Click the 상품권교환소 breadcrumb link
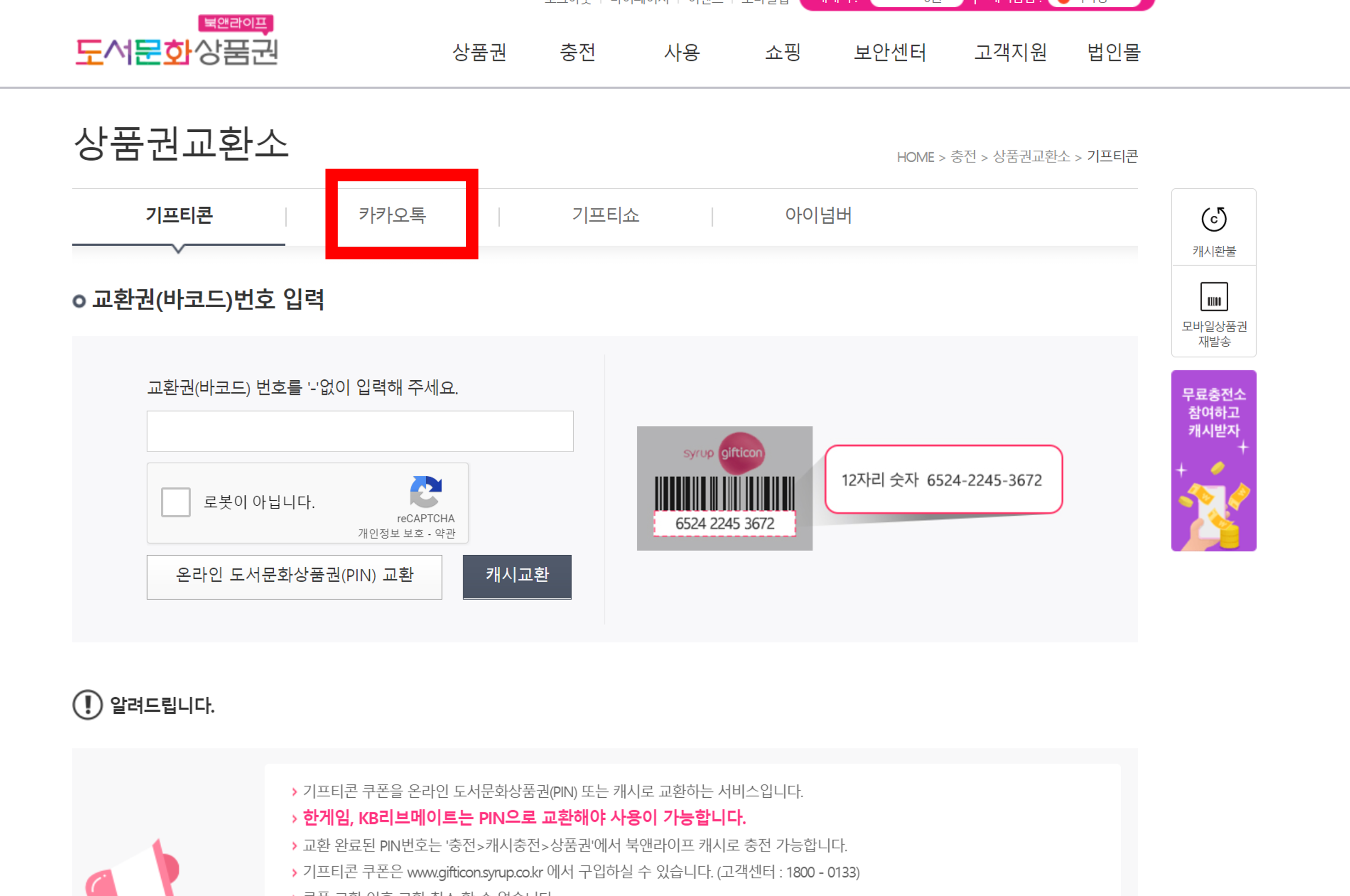This screenshot has width=1350, height=896. point(1031,157)
